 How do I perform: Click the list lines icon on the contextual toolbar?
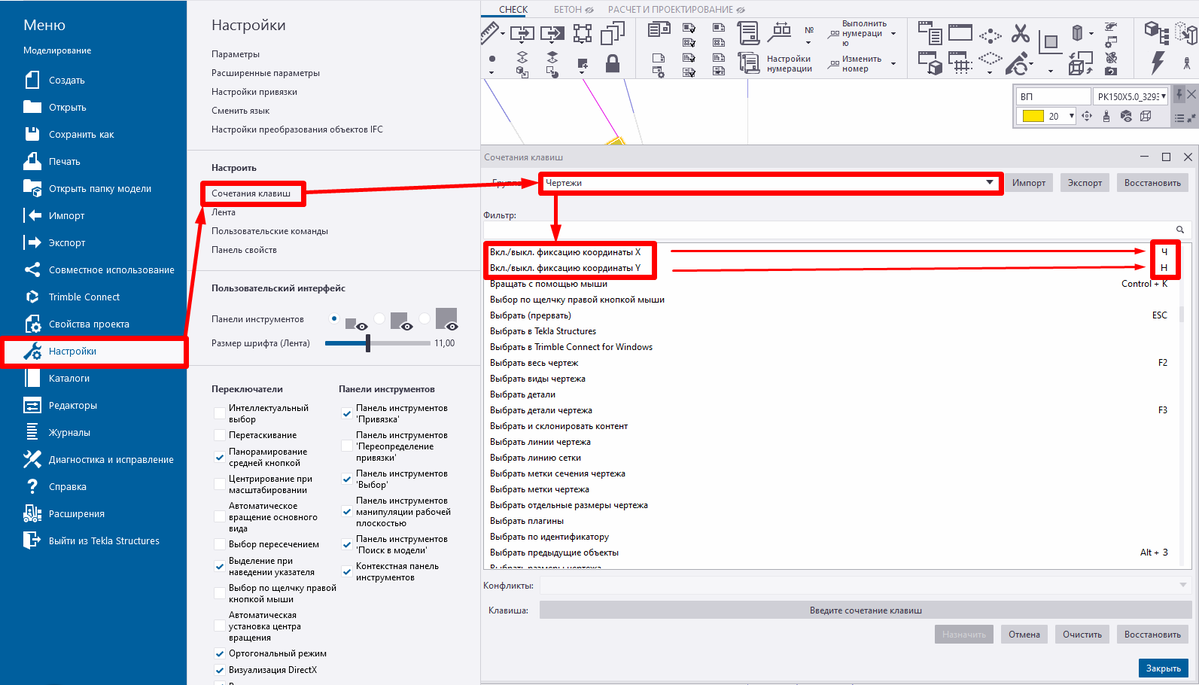tap(1178, 118)
